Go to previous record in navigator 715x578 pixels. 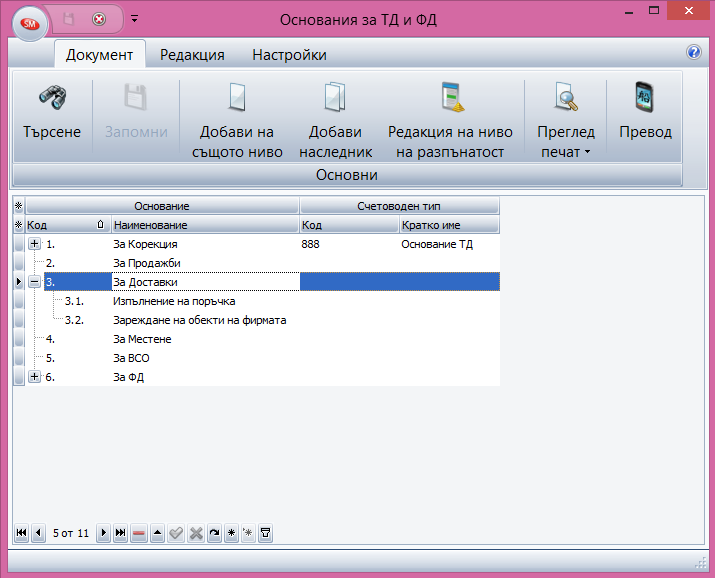tap(38, 533)
